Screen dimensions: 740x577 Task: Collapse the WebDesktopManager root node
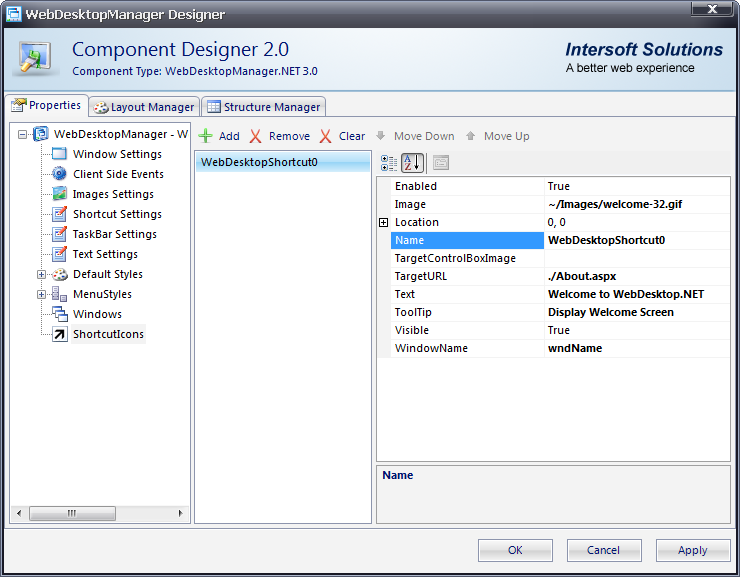[x=22, y=134]
